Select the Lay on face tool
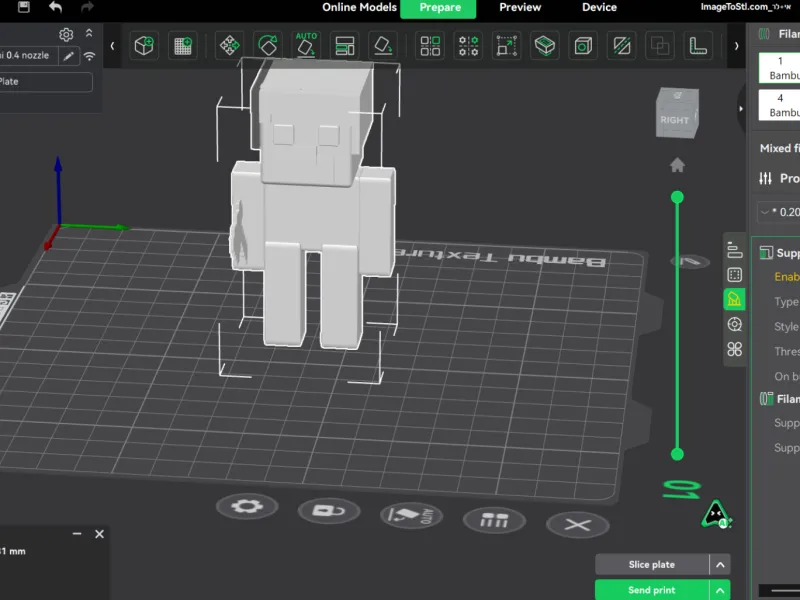The height and width of the screenshot is (600, 800). 383,46
